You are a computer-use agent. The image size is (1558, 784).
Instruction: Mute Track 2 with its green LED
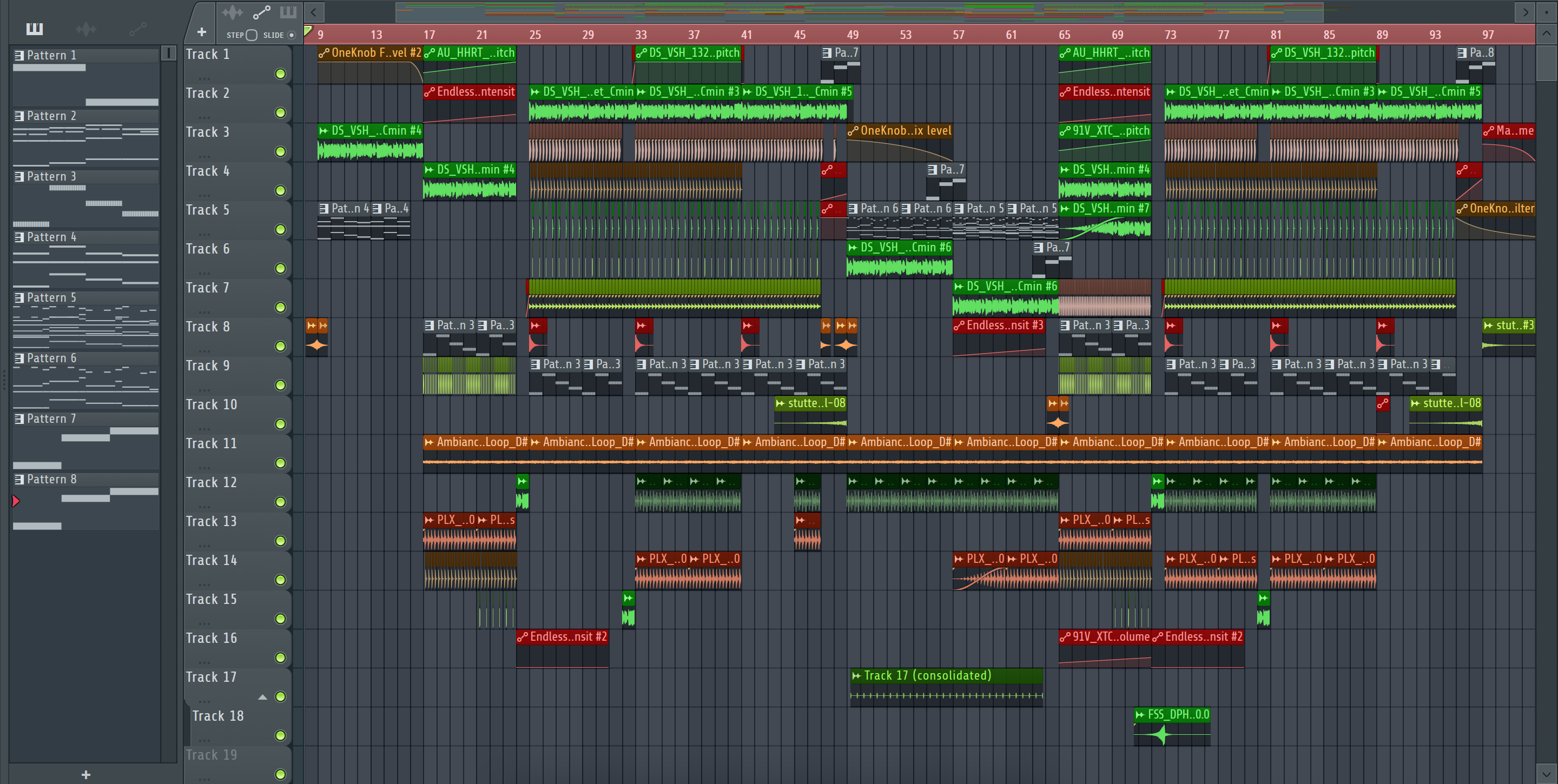280,113
